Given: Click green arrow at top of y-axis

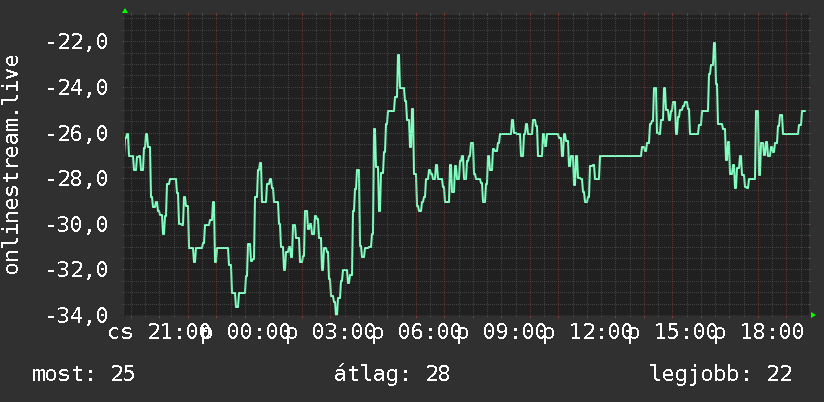Looking at the screenshot, I should (x=125, y=11).
